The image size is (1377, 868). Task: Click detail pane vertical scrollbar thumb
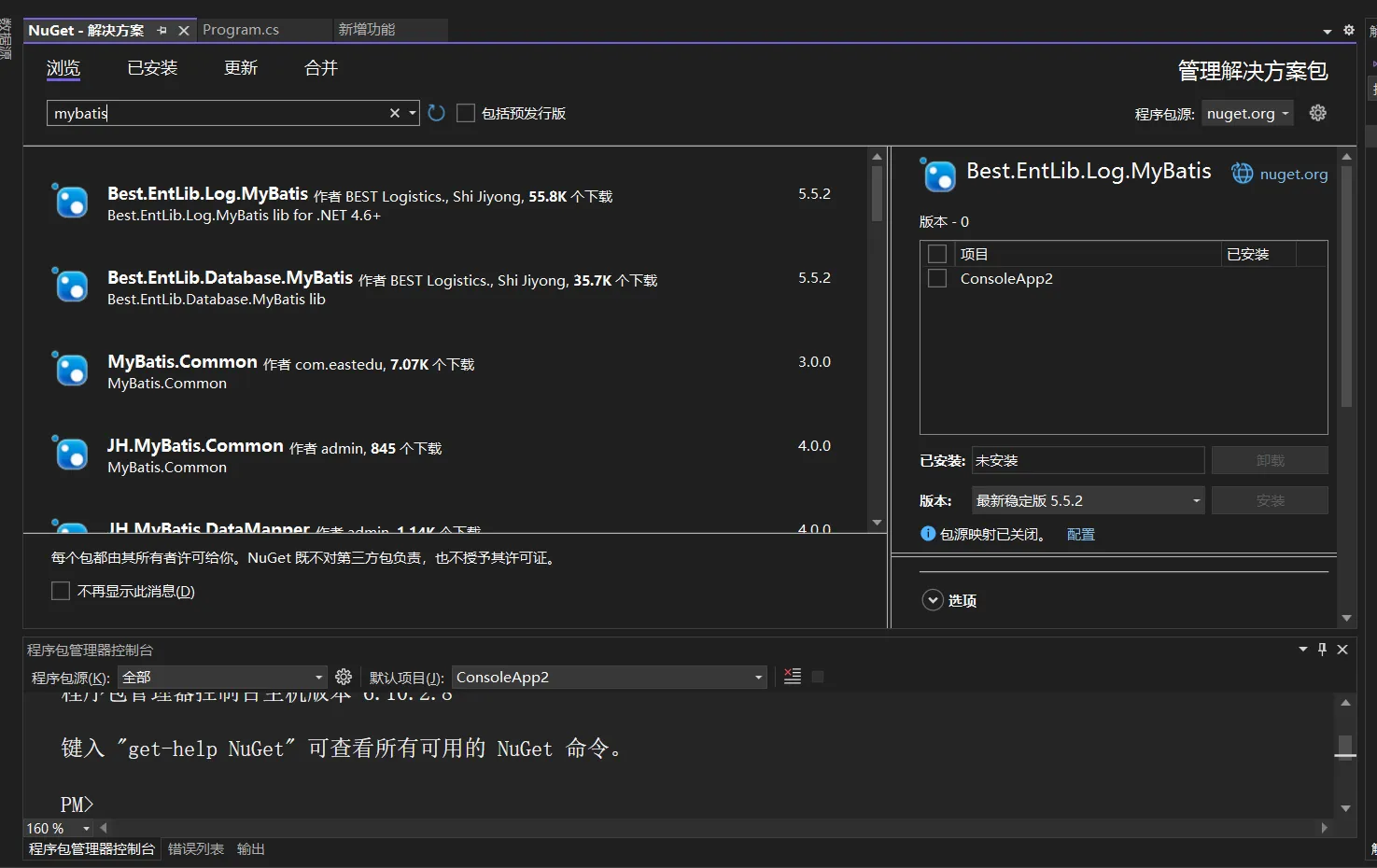(1346, 287)
